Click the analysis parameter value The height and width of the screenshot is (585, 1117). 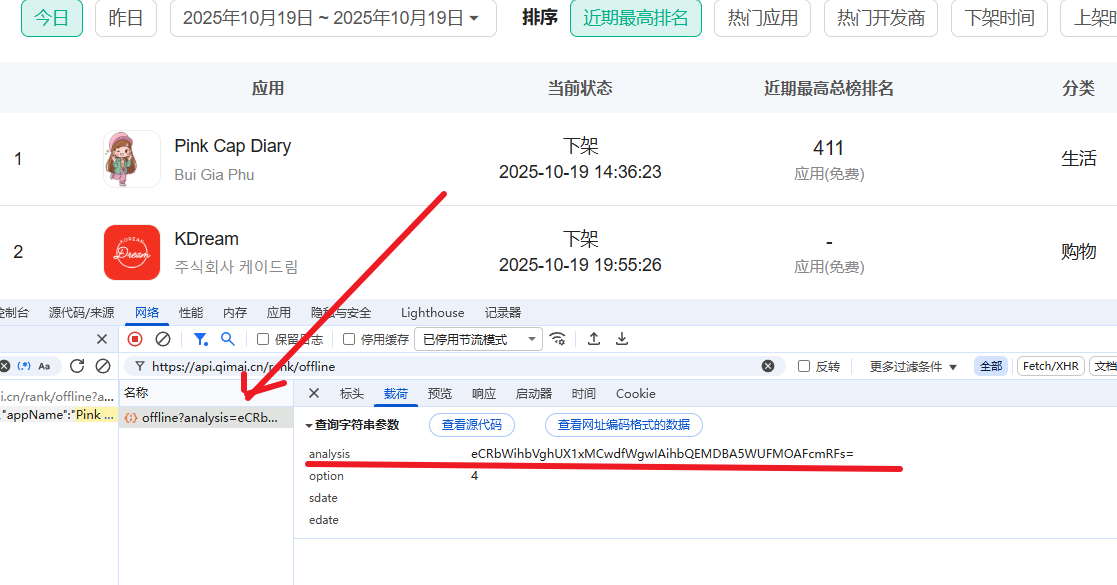(662, 454)
